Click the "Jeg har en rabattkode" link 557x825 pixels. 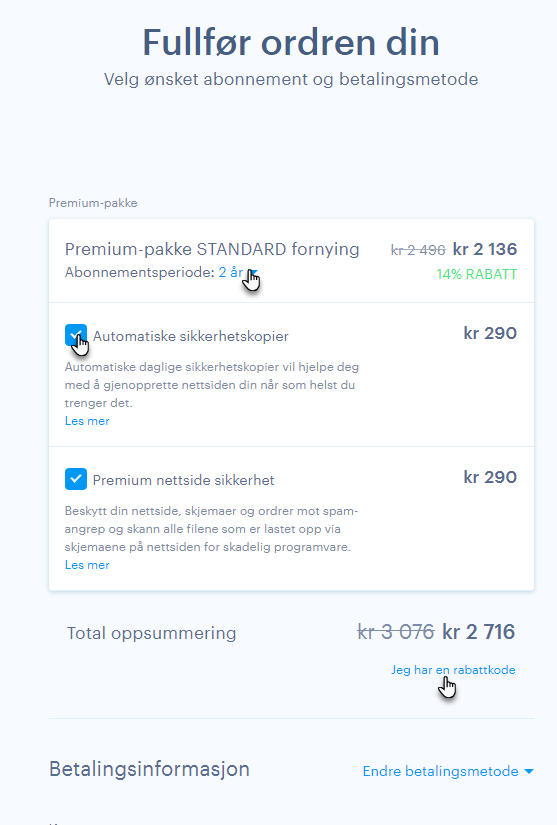pos(453,670)
